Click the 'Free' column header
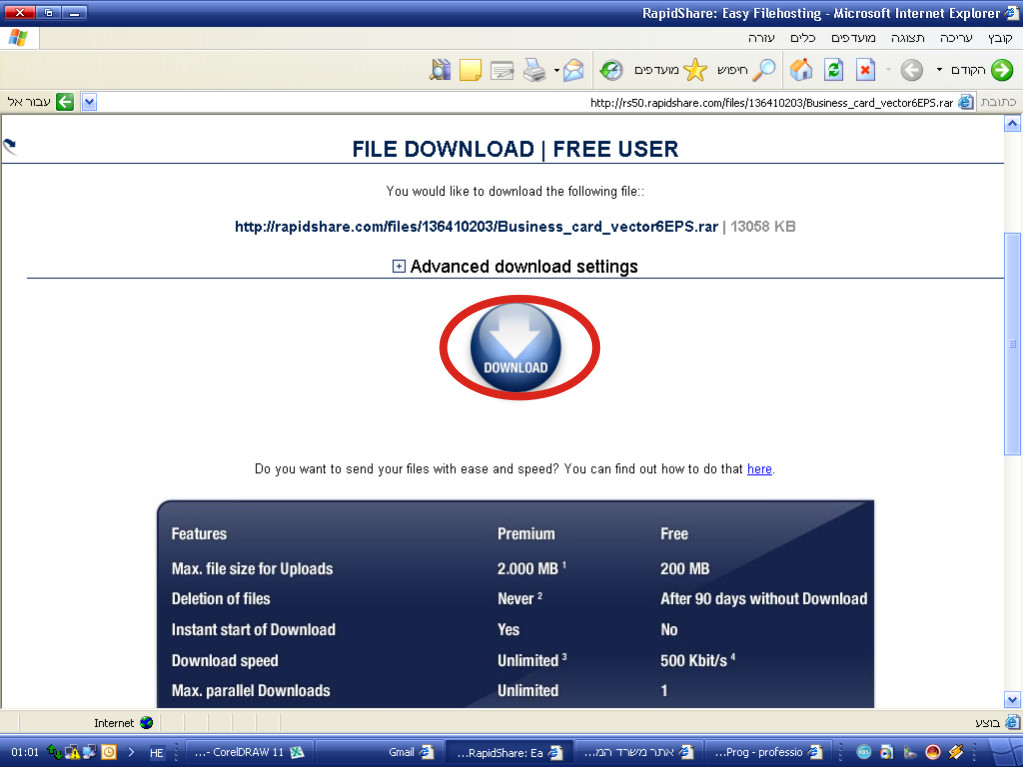Image resolution: width=1023 pixels, height=767 pixels. tap(674, 534)
